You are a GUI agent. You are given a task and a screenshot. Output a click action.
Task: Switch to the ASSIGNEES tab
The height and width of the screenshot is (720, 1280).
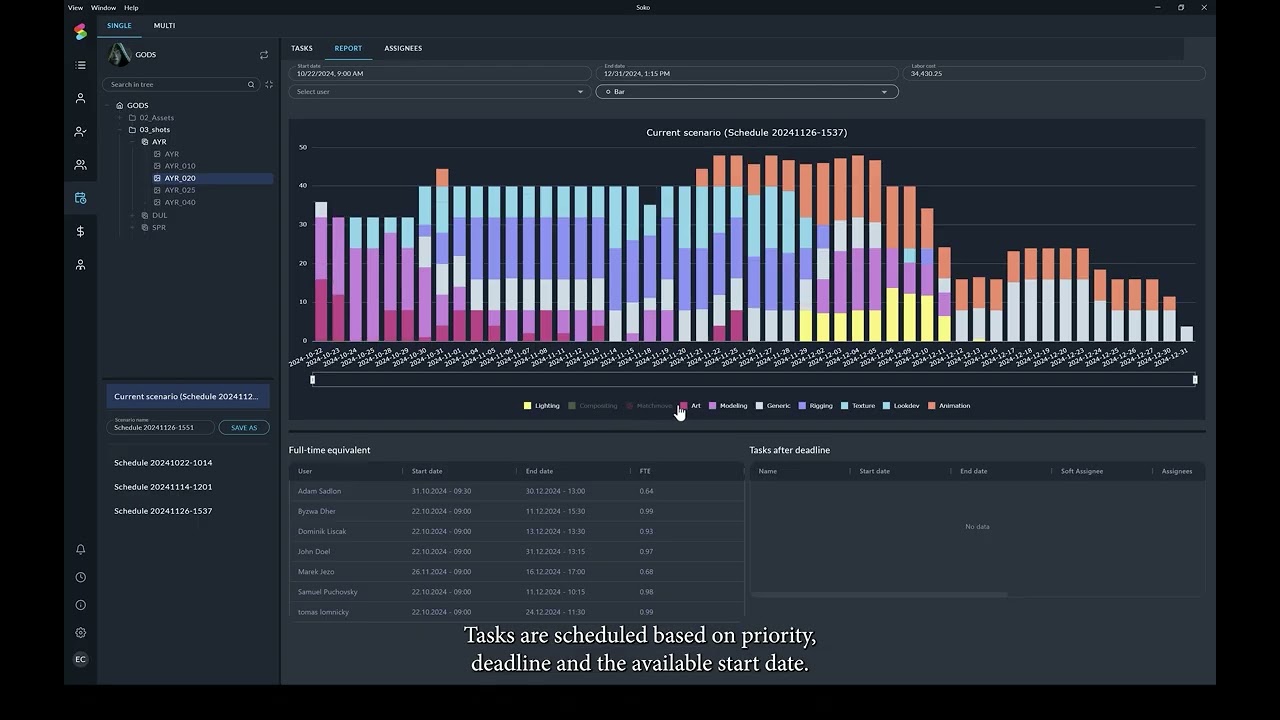click(x=403, y=48)
